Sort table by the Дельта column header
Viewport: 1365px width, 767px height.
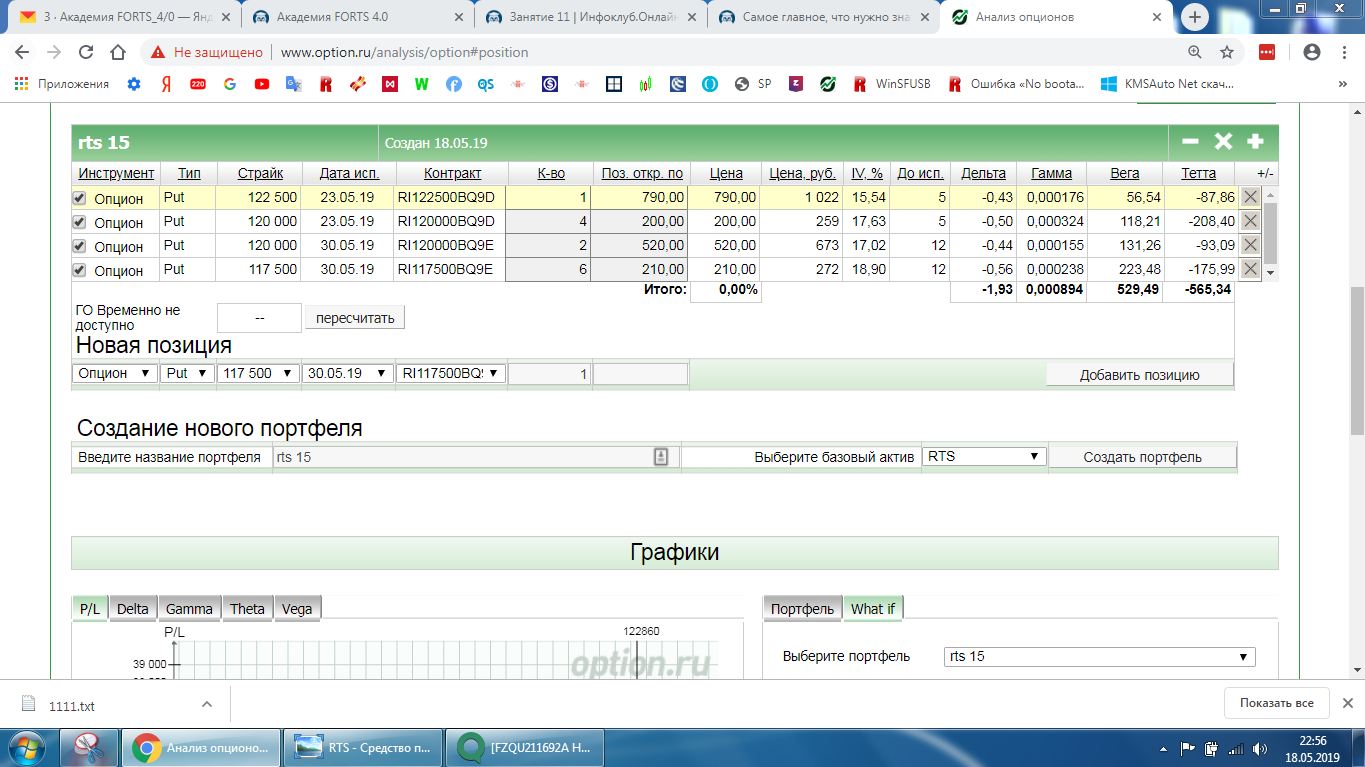click(x=983, y=173)
